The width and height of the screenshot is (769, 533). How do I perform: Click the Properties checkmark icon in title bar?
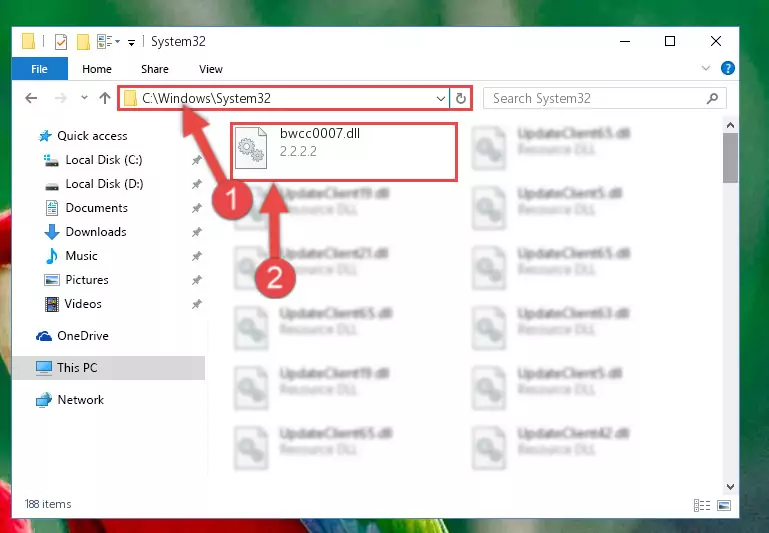[x=61, y=42]
